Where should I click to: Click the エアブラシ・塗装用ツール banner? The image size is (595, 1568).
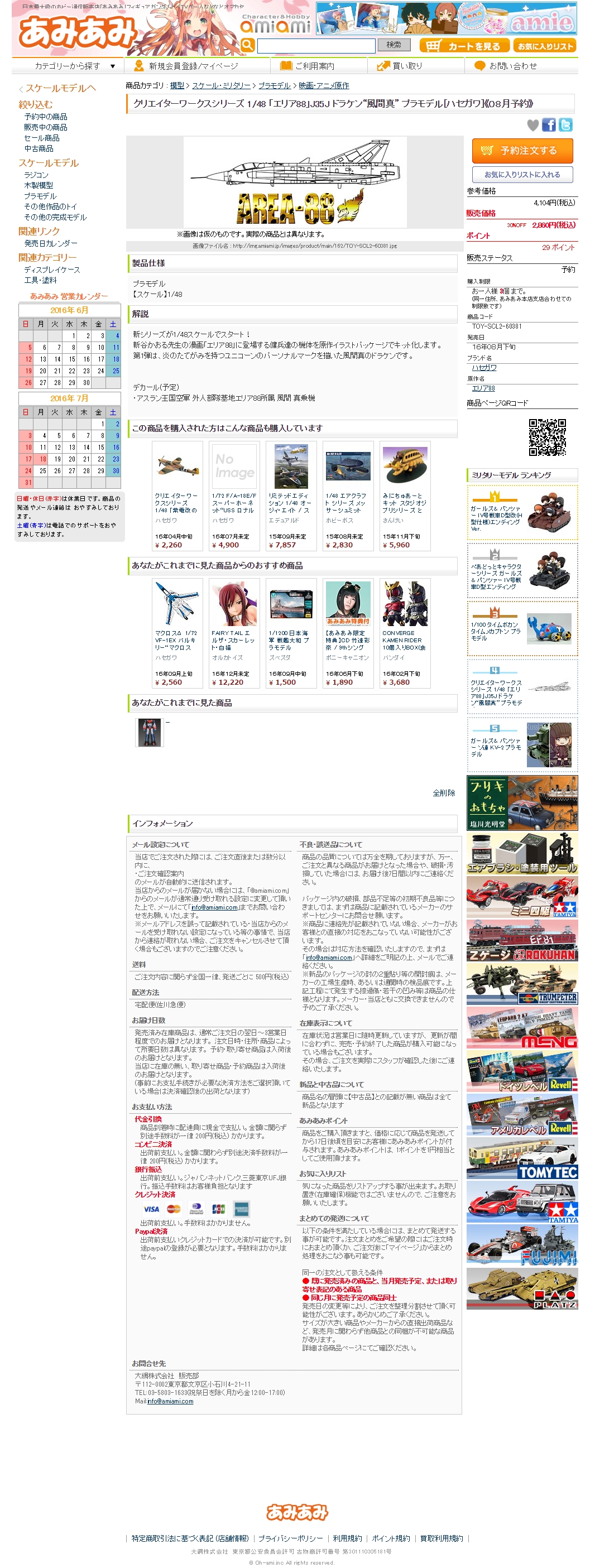point(522,853)
